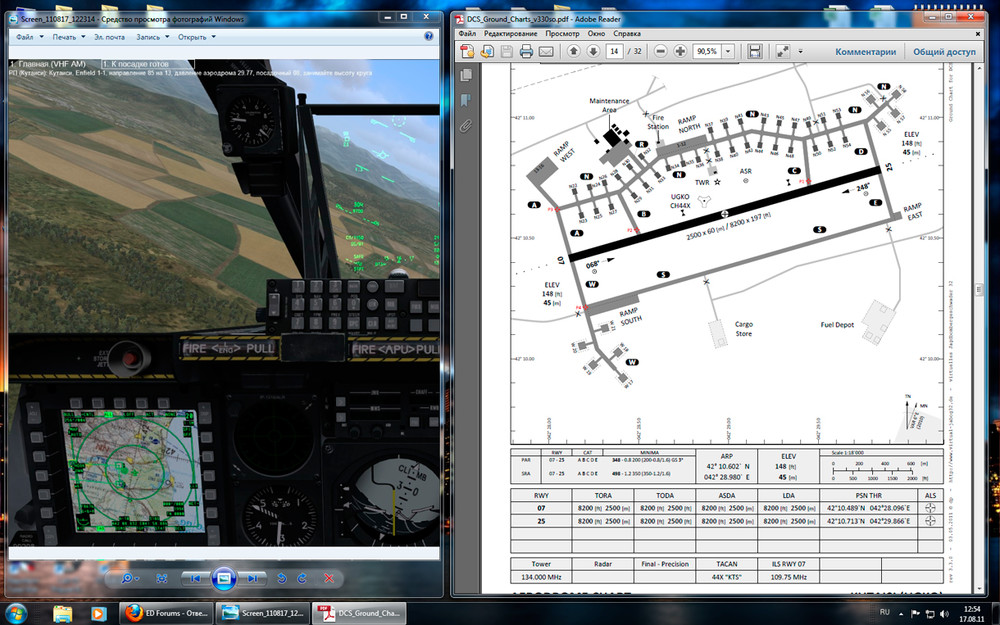Toggle actual size view in Photo Viewer
This screenshot has height=625, width=1000.
click(x=162, y=578)
